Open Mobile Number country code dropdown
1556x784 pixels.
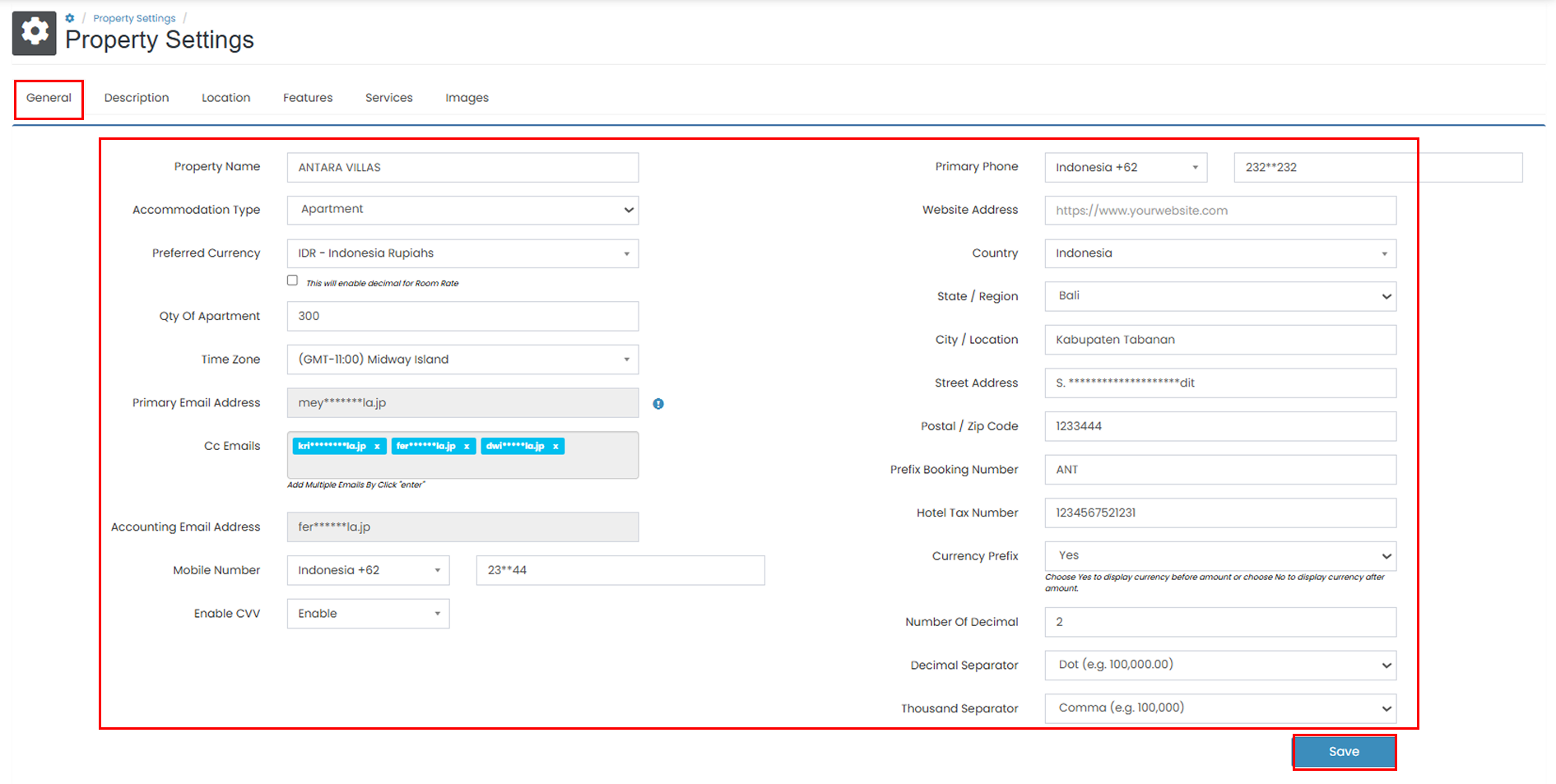point(368,570)
